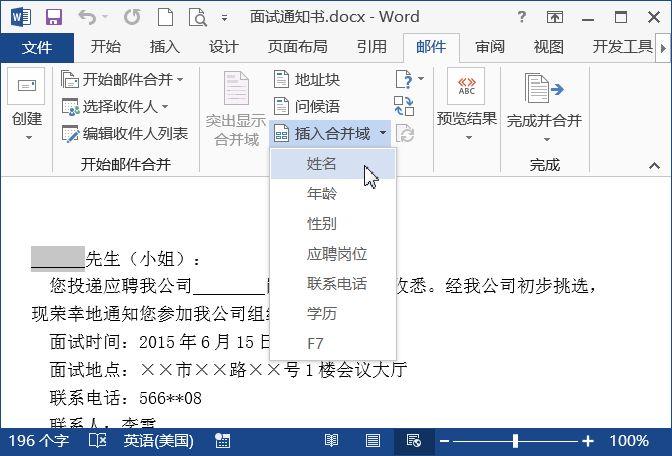Click the proofing errors book icon
The height and width of the screenshot is (456, 672).
point(98,441)
